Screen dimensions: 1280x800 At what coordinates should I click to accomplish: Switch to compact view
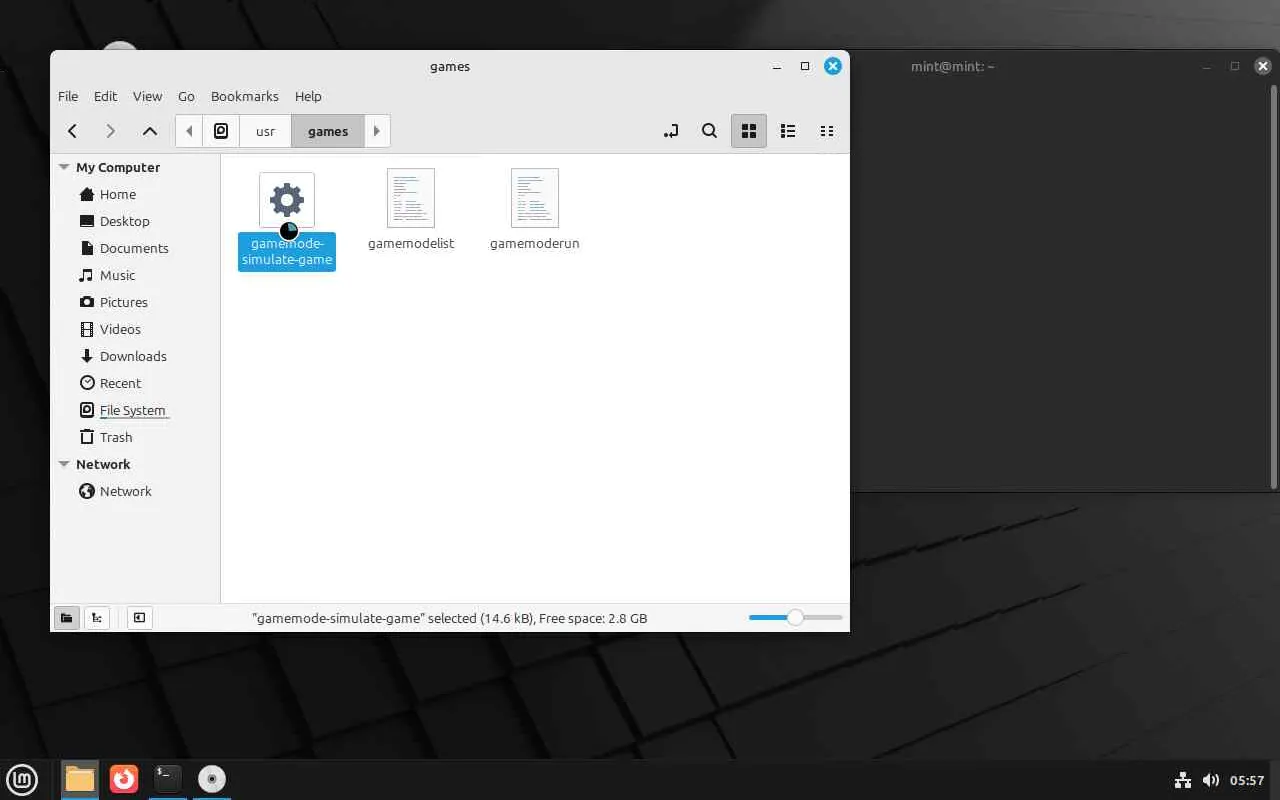tap(827, 131)
